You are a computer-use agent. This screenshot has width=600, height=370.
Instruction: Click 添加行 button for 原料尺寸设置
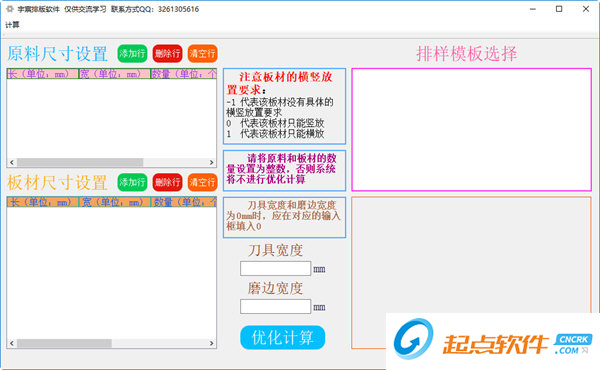[x=132, y=53]
